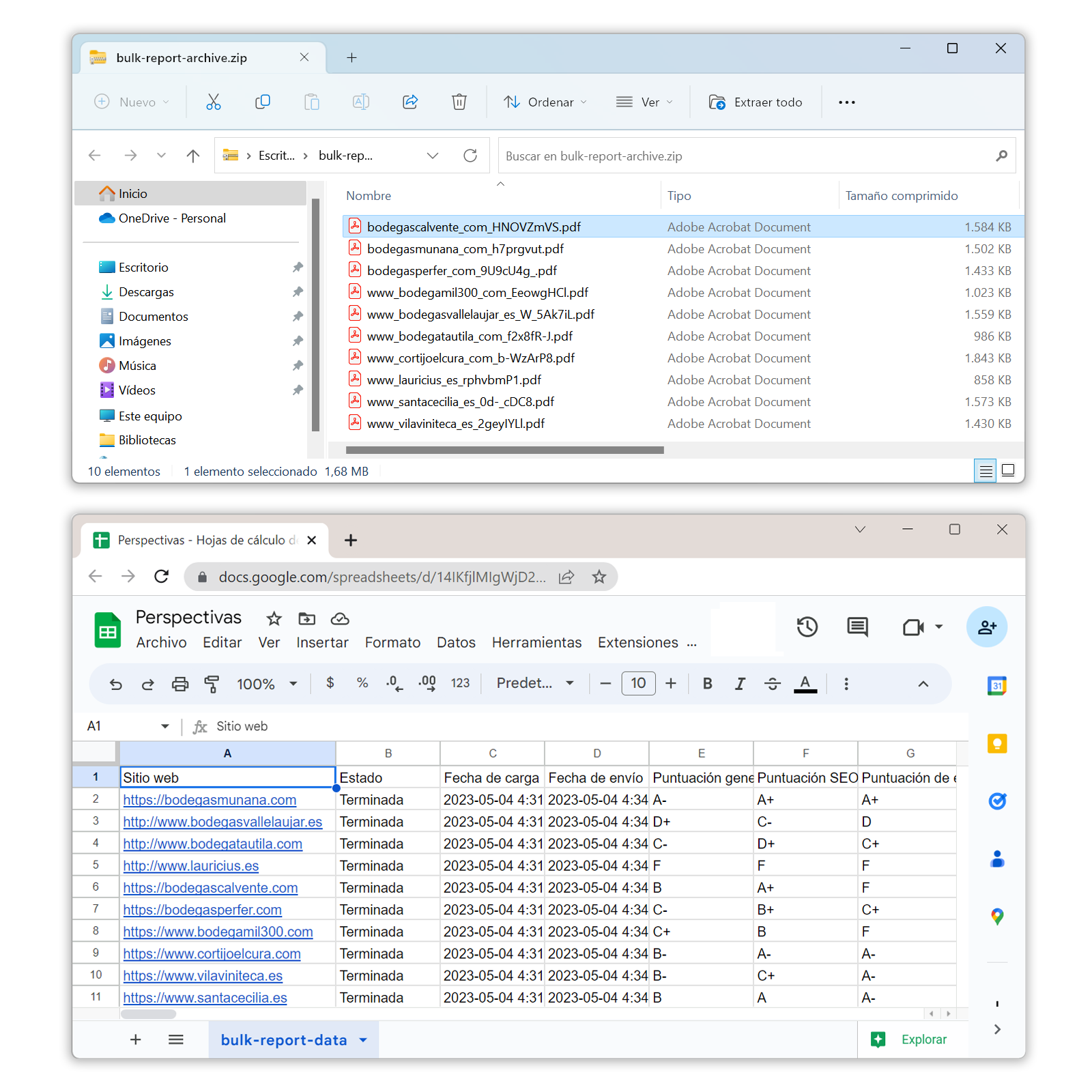Star the Perspectivas spreadsheet

coord(274,619)
